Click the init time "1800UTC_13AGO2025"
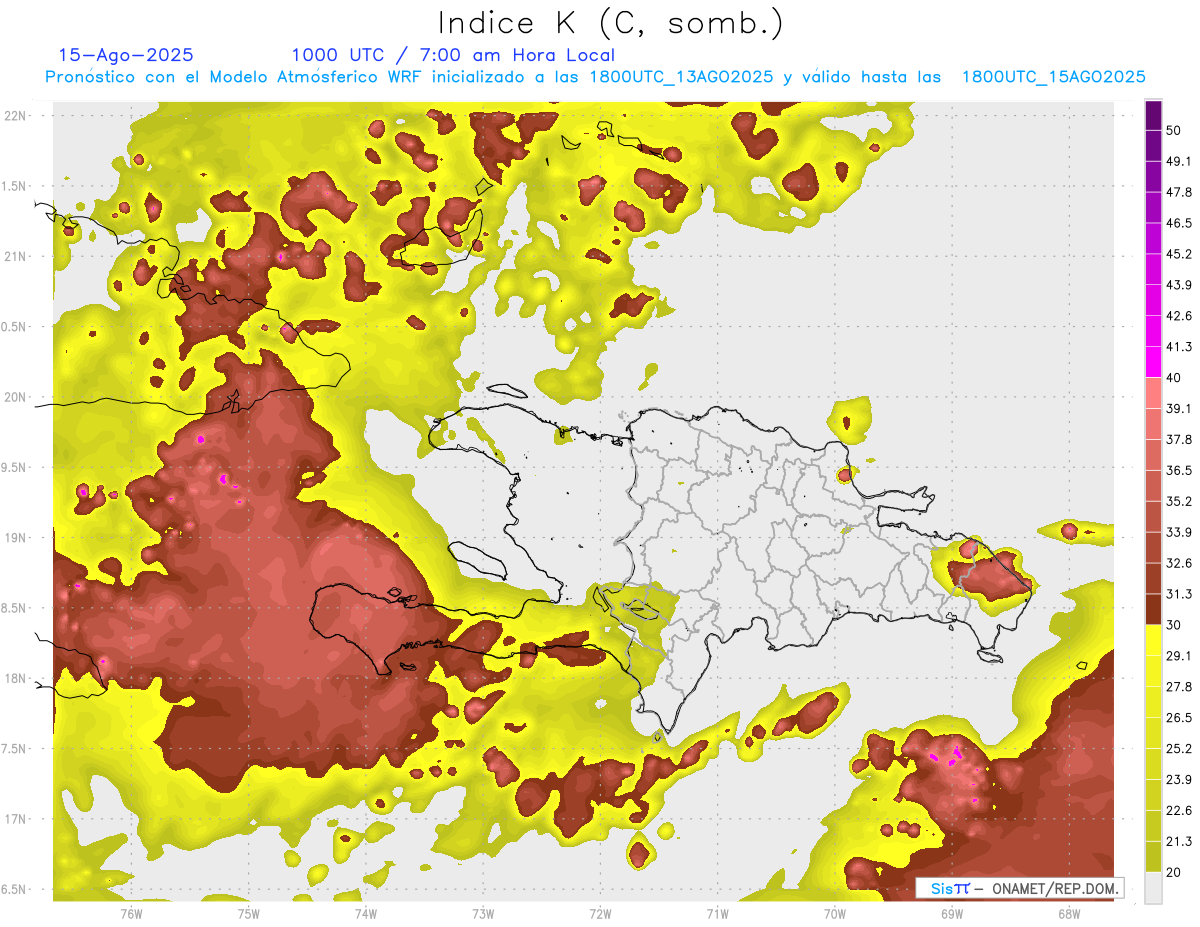Image resolution: width=1200 pixels, height=927 pixels. [681, 77]
